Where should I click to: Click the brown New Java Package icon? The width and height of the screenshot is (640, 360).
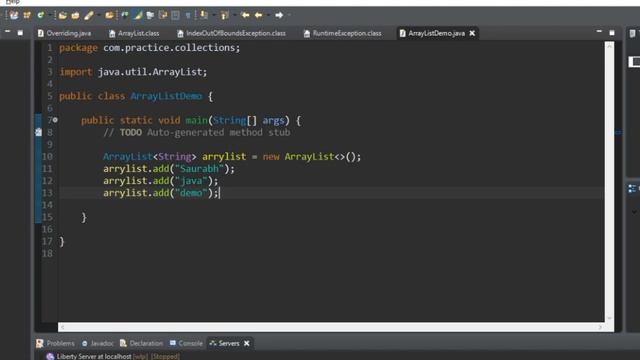[x=27, y=15]
